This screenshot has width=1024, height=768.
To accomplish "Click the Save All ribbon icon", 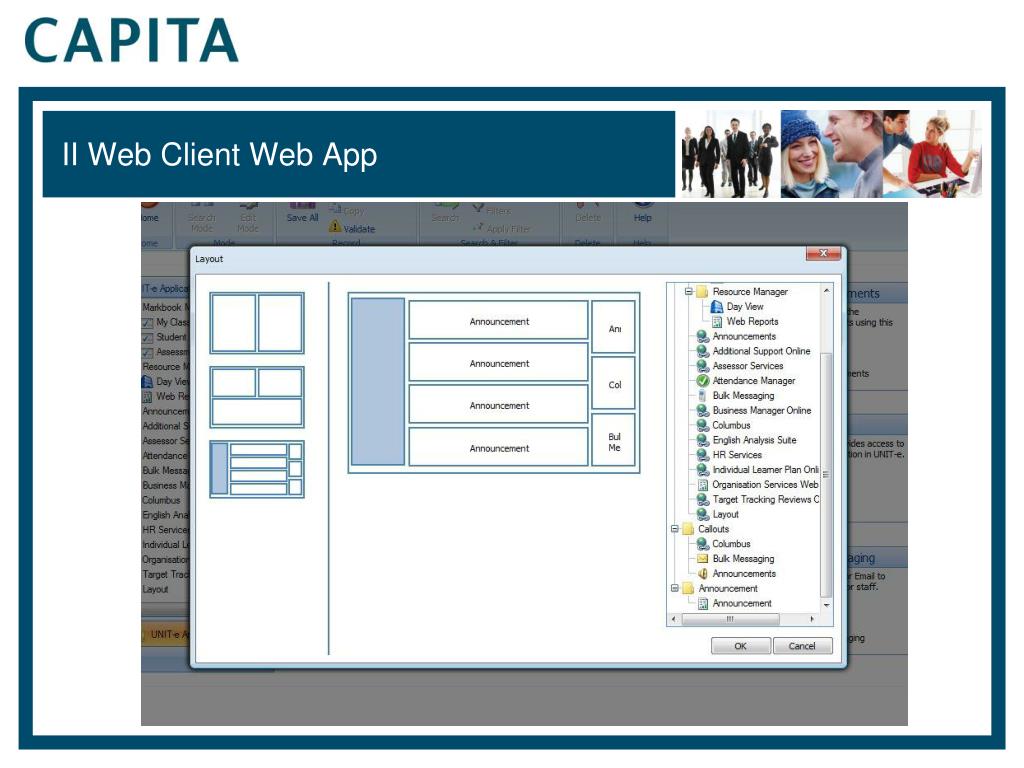I will tap(302, 206).
